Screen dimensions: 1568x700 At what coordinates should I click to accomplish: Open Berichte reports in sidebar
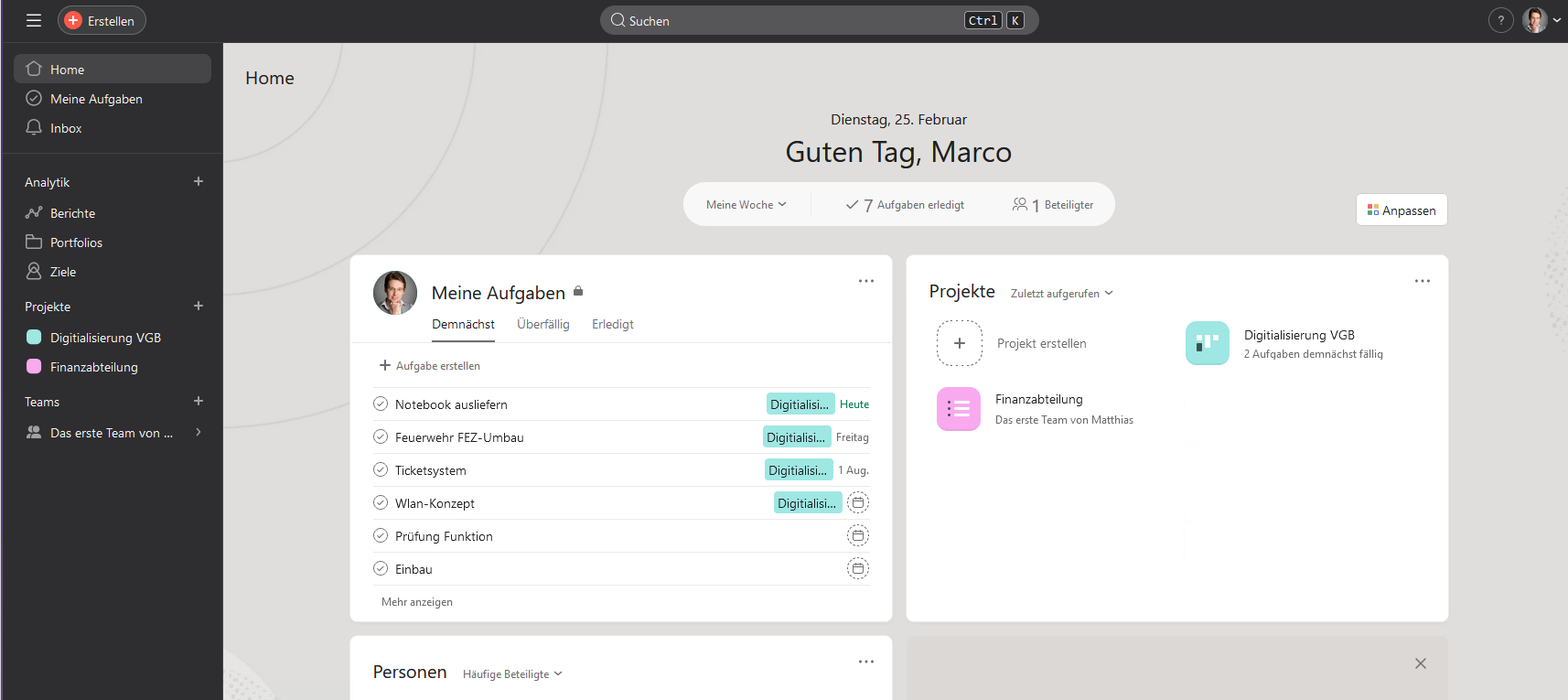pyautogui.click(x=113, y=212)
